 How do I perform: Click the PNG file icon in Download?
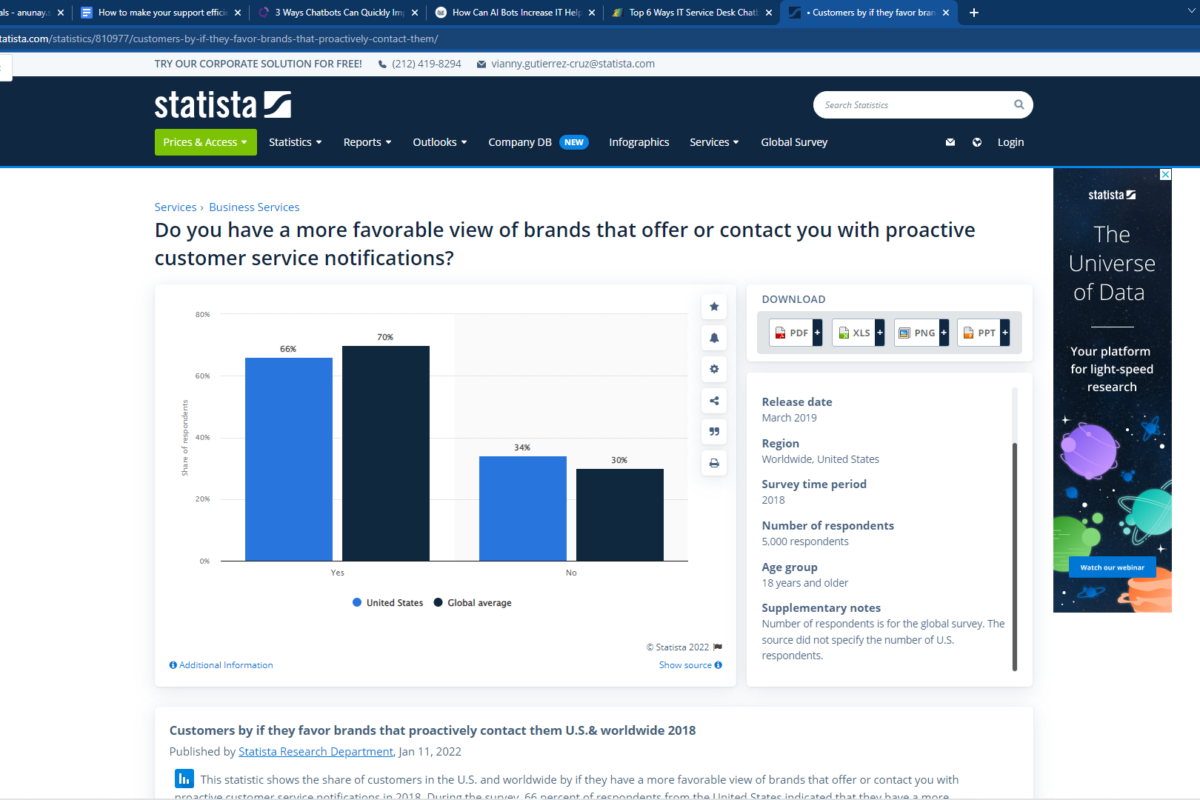tap(904, 333)
